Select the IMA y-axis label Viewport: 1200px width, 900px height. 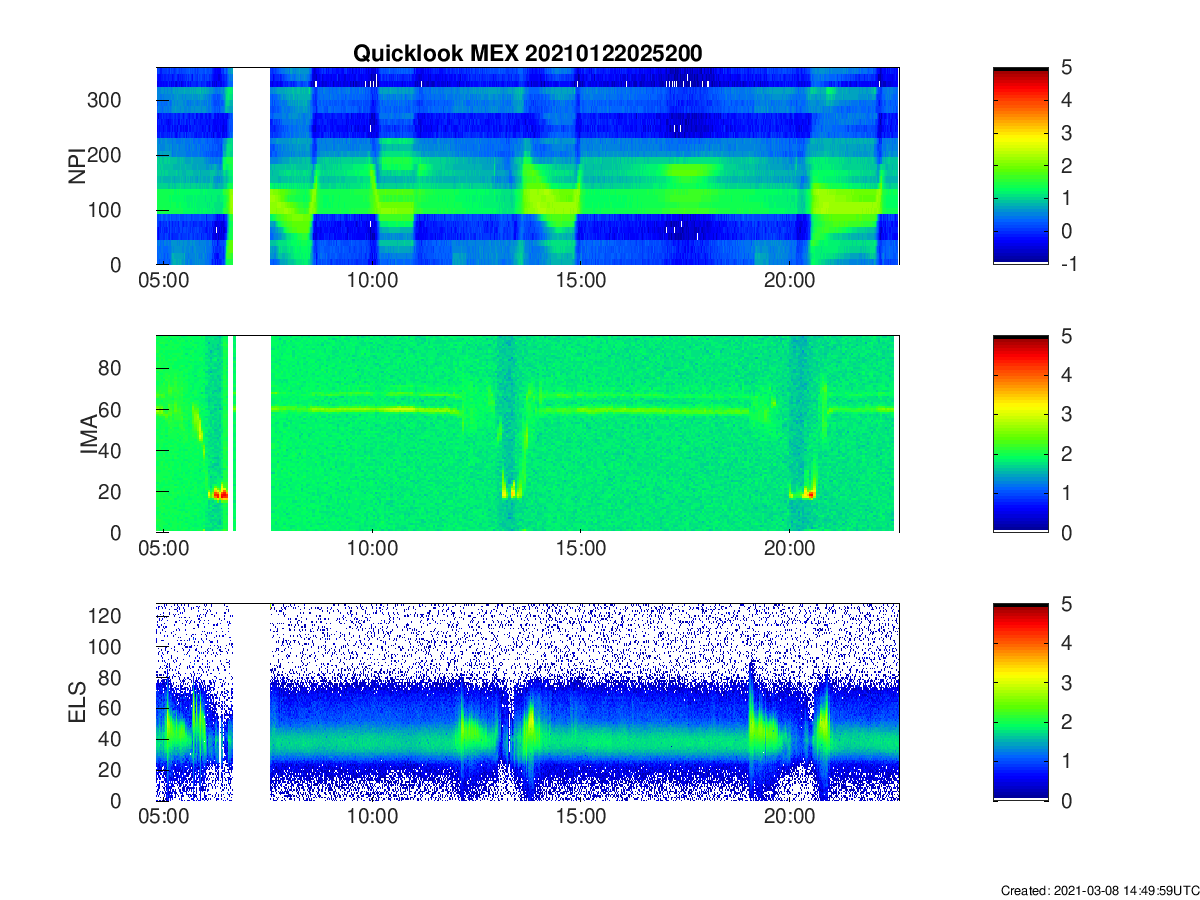pos(90,434)
